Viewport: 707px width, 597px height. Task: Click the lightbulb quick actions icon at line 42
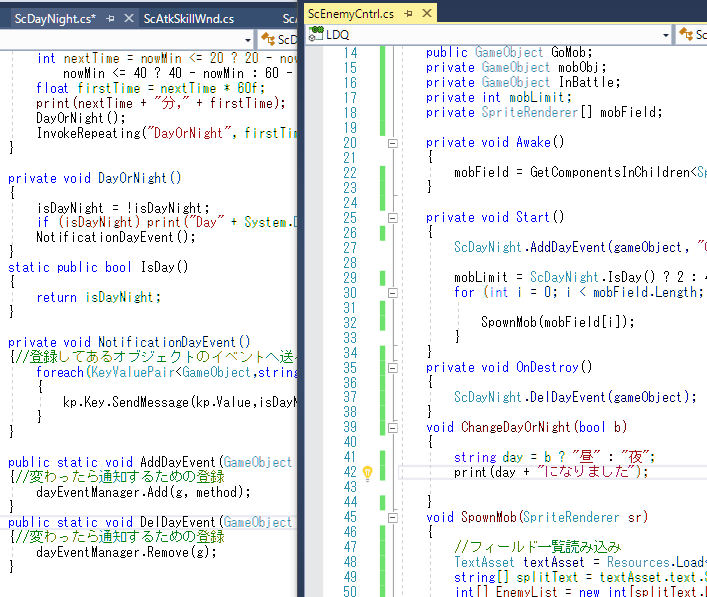(367, 473)
